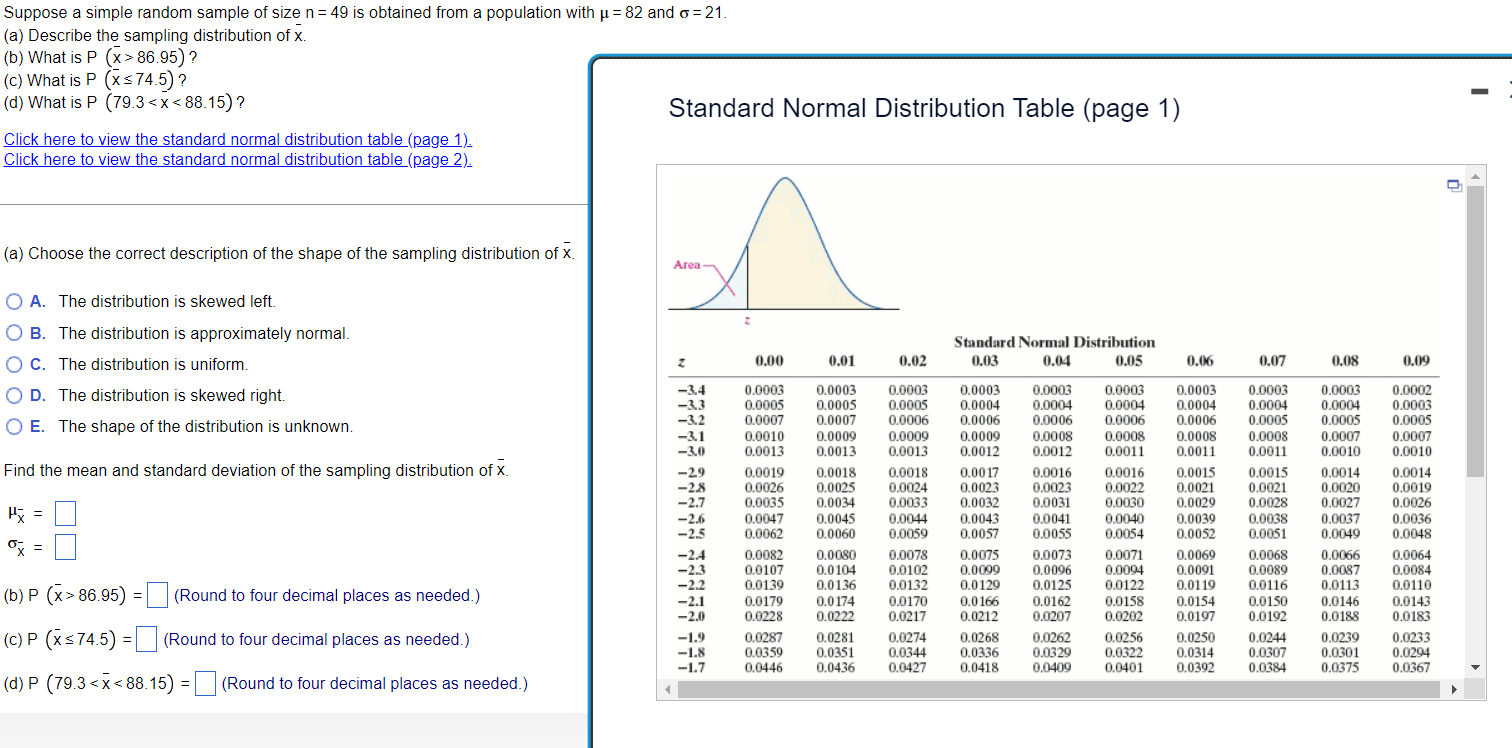Pick option E, shape of distribution is unknown
Image resolution: width=1512 pixels, height=748 pixels.
[12, 426]
